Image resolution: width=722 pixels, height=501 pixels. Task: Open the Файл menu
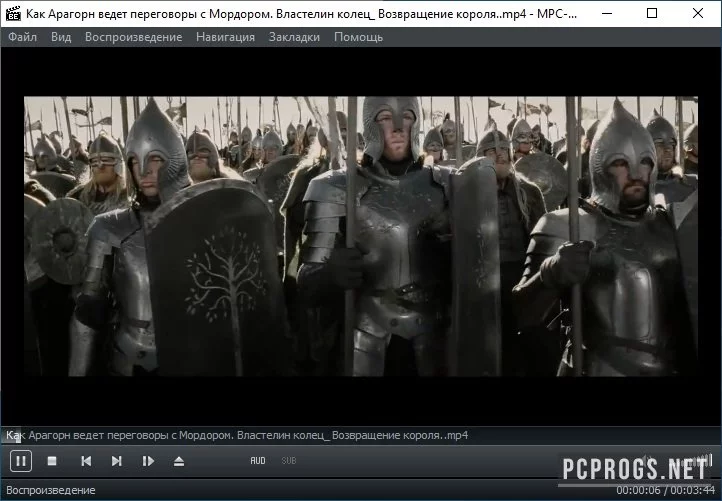(x=23, y=37)
